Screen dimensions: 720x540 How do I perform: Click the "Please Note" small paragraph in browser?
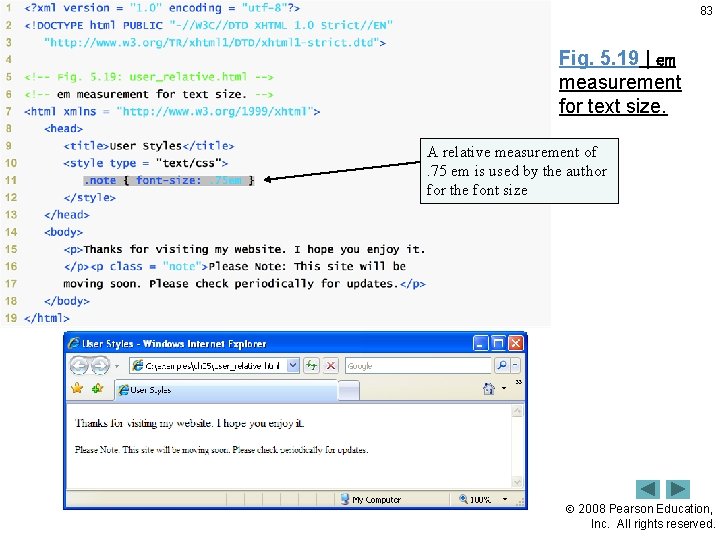[221, 450]
